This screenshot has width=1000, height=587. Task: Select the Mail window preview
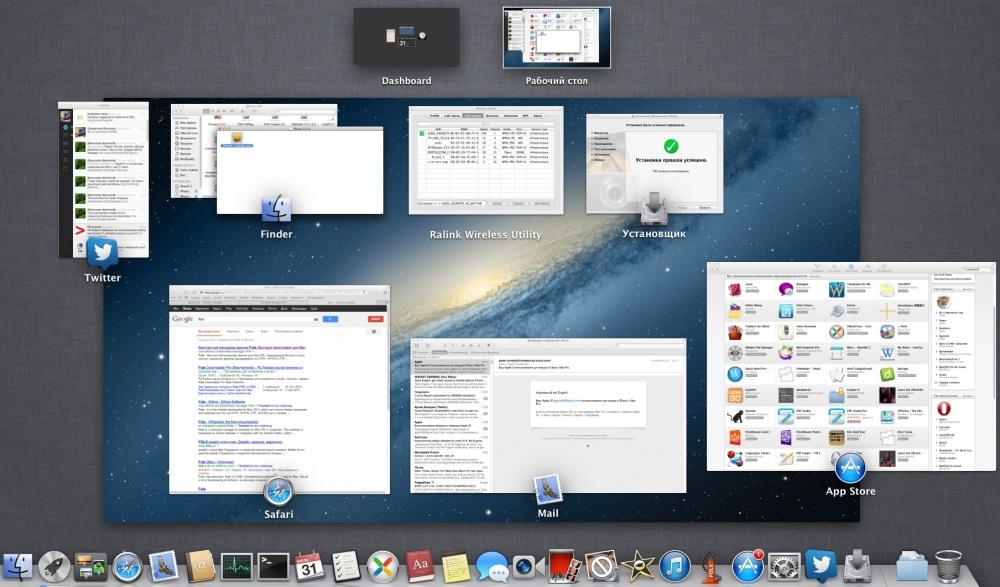point(548,415)
